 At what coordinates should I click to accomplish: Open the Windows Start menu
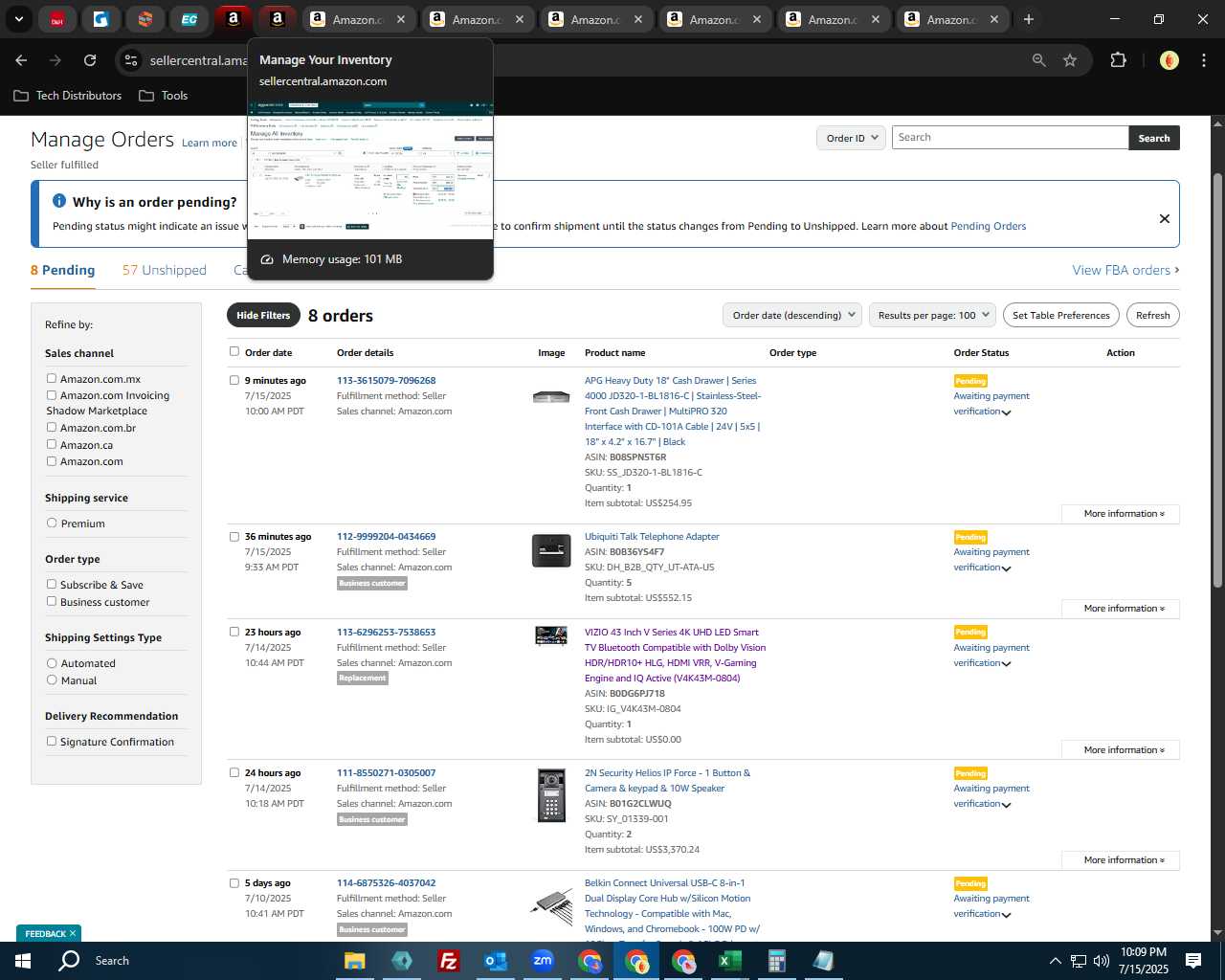point(22,961)
